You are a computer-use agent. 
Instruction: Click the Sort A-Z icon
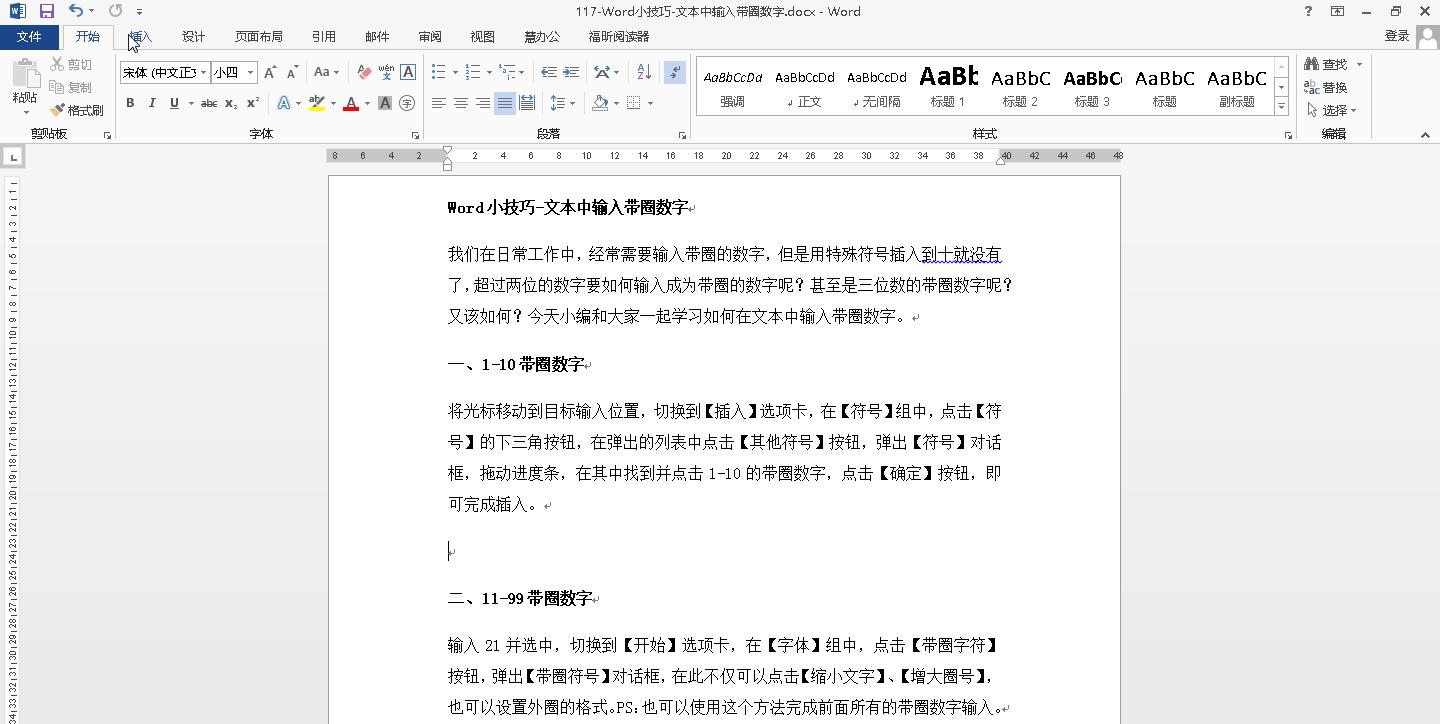point(644,72)
